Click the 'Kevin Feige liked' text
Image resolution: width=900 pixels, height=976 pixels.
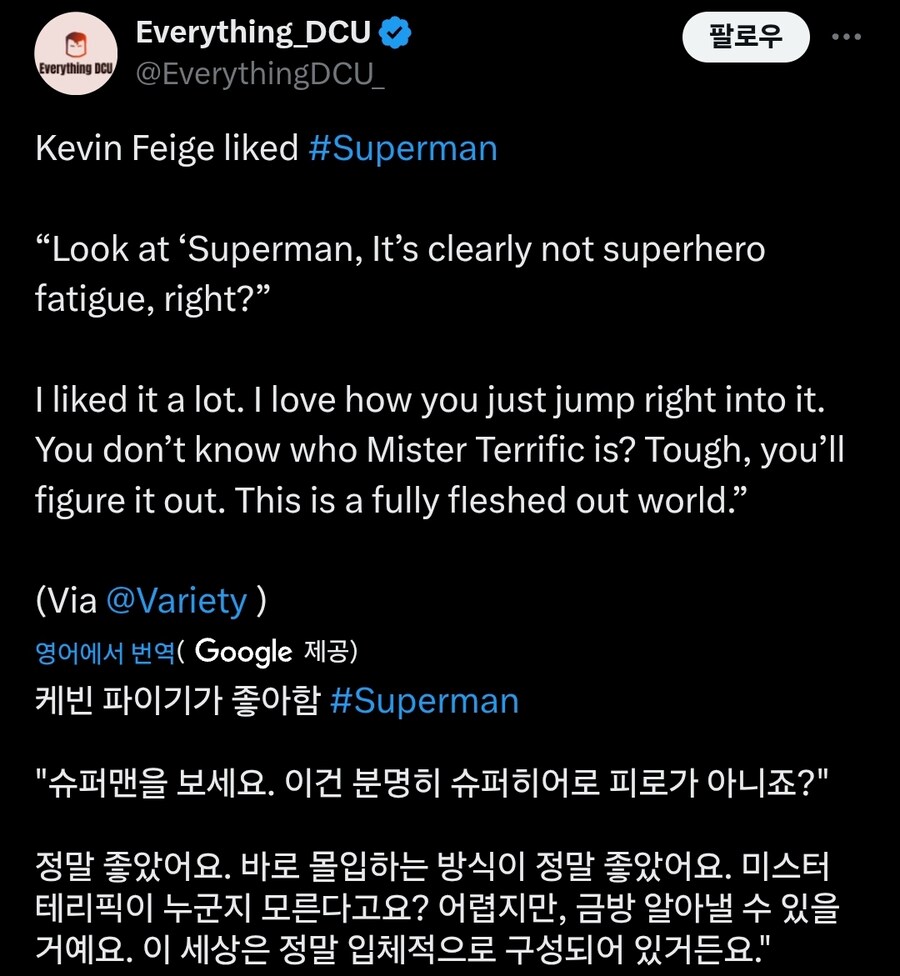click(166, 149)
